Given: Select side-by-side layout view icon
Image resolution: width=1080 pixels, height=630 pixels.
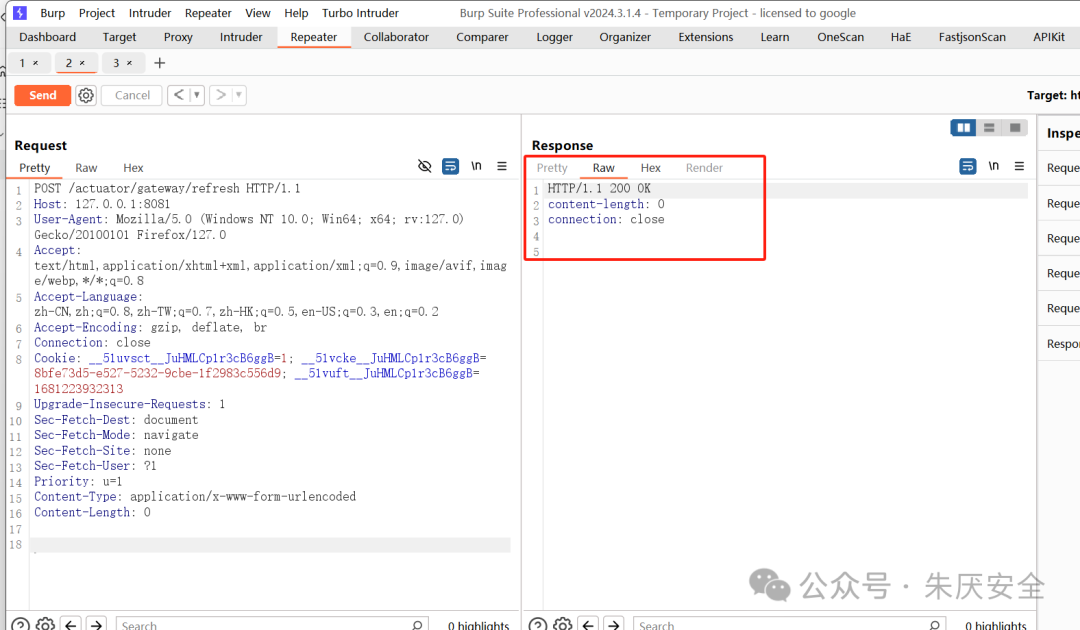Looking at the screenshot, I should pyautogui.click(x=964, y=127).
